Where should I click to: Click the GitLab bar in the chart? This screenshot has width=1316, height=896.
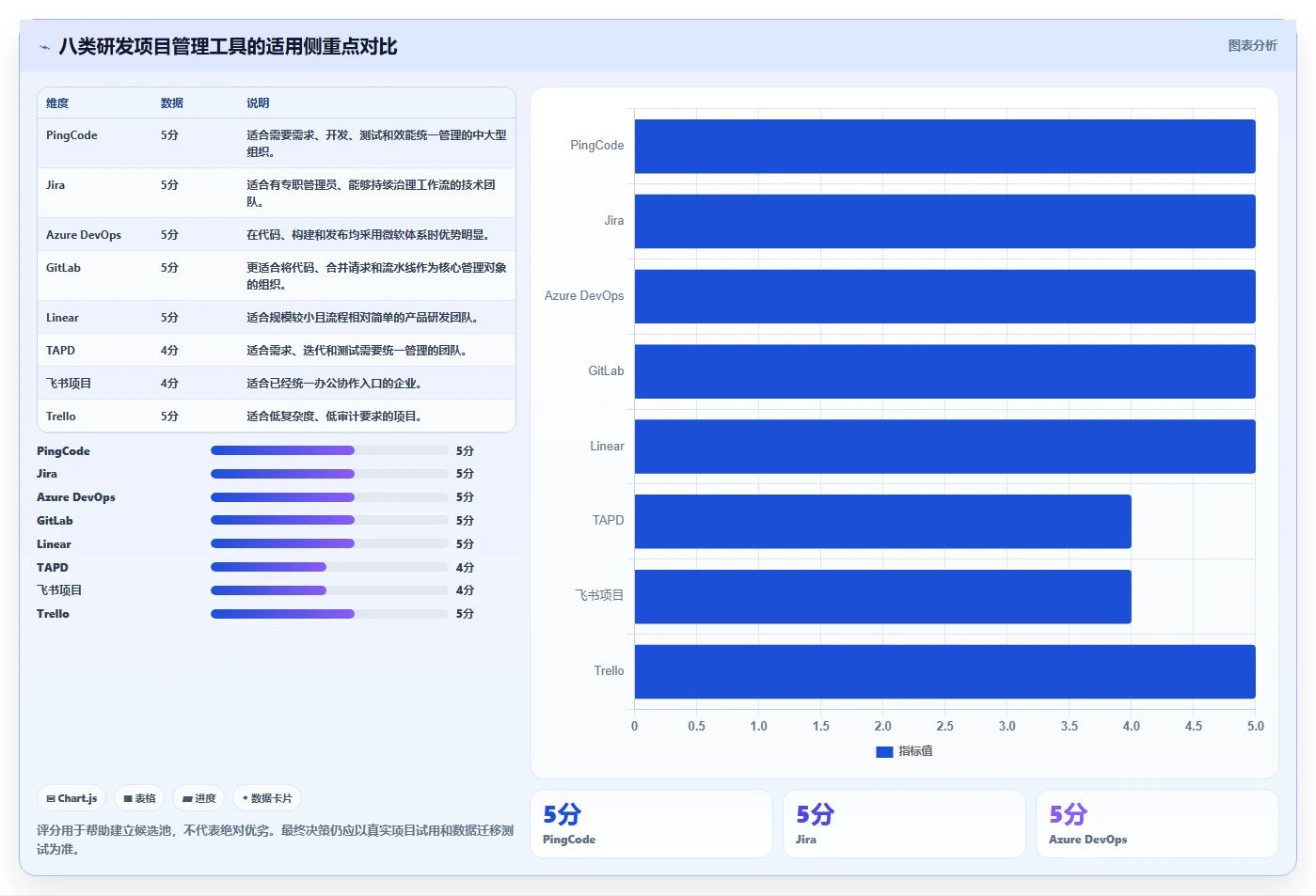point(944,371)
